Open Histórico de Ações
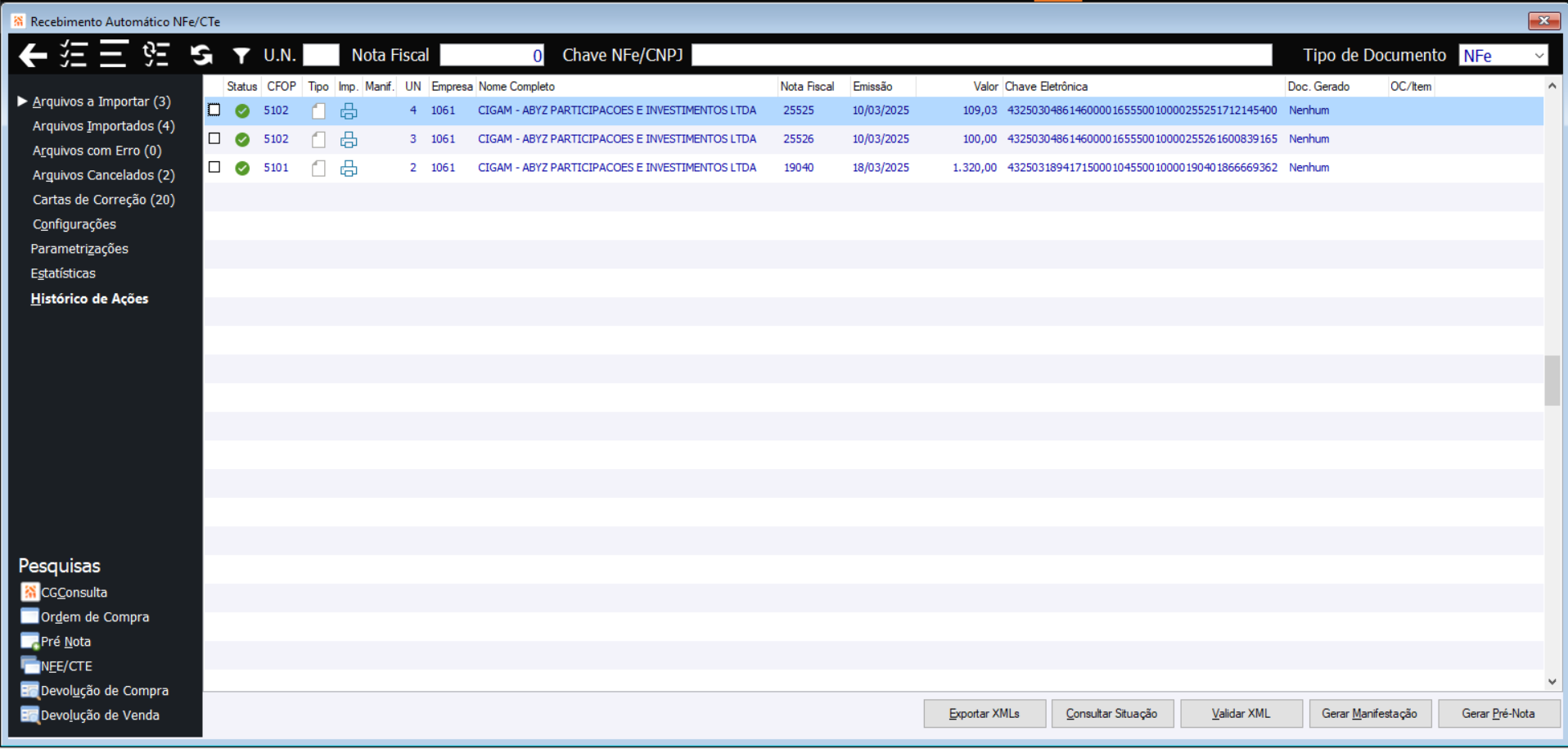Screen dimensions: 1568x749 [x=89, y=299]
